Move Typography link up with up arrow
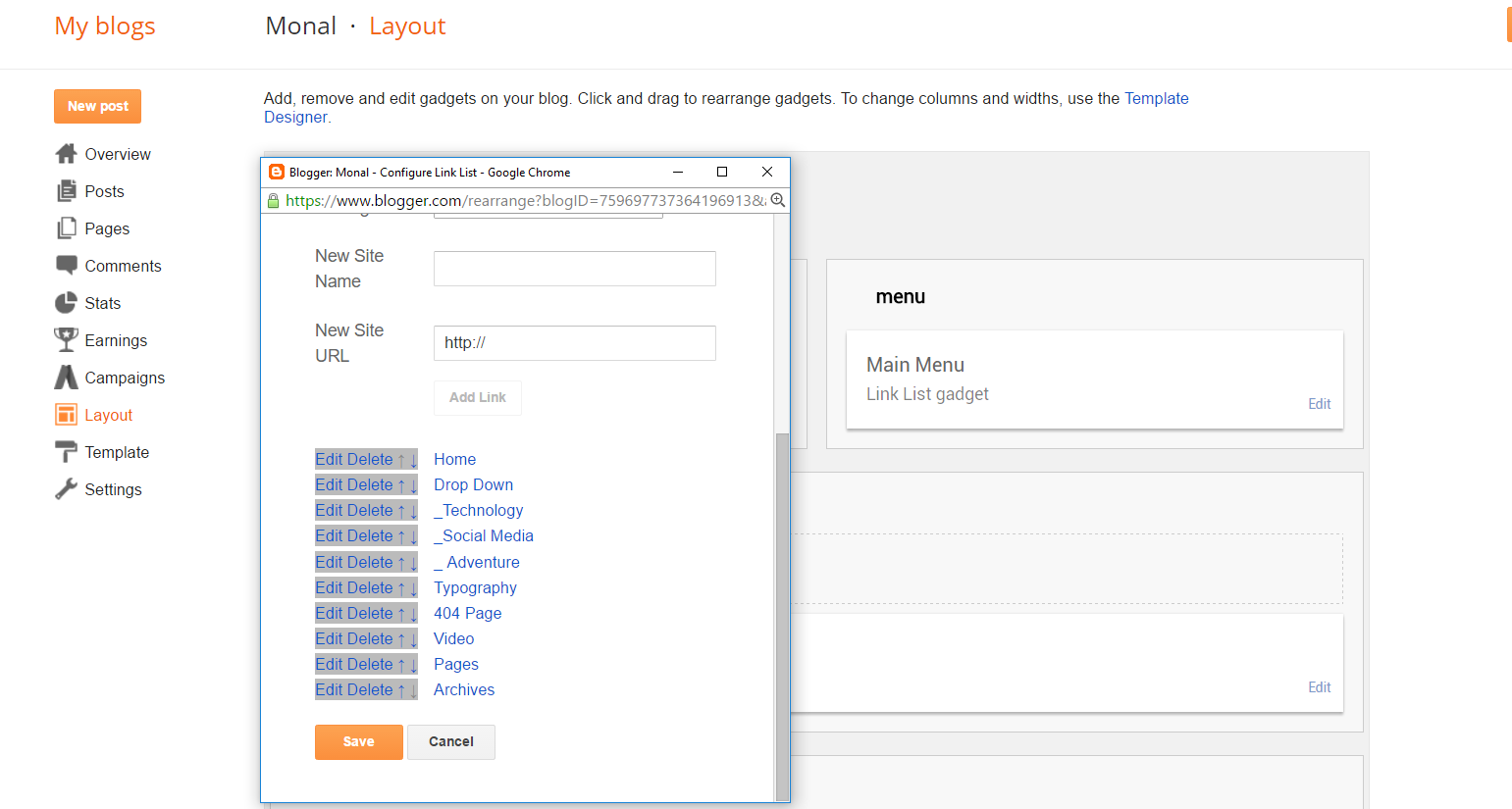This screenshot has width=1512, height=809. click(401, 588)
